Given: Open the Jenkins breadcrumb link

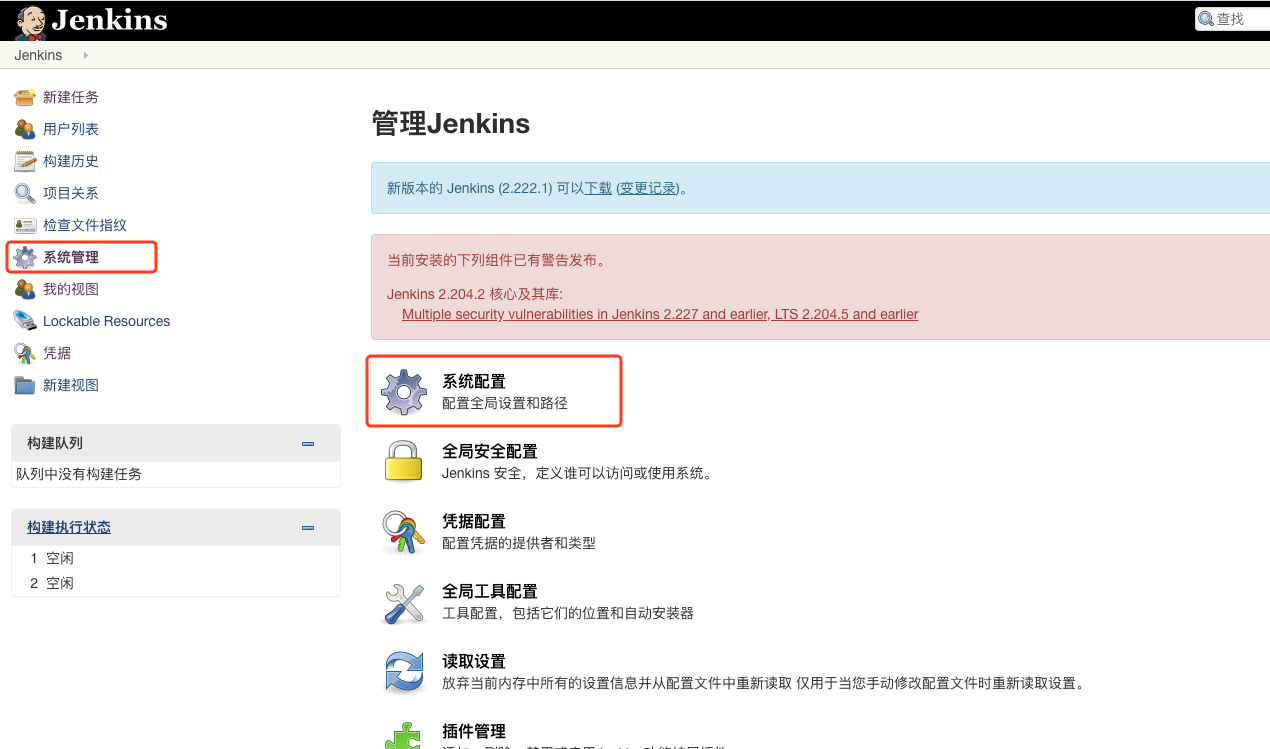Looking at the screenshot, I should (39, 55).
